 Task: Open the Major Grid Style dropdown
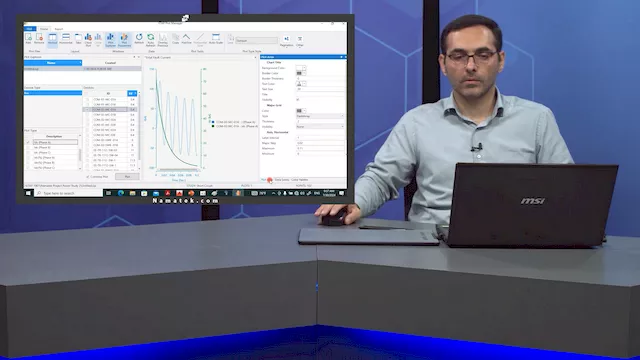[320, 116]
